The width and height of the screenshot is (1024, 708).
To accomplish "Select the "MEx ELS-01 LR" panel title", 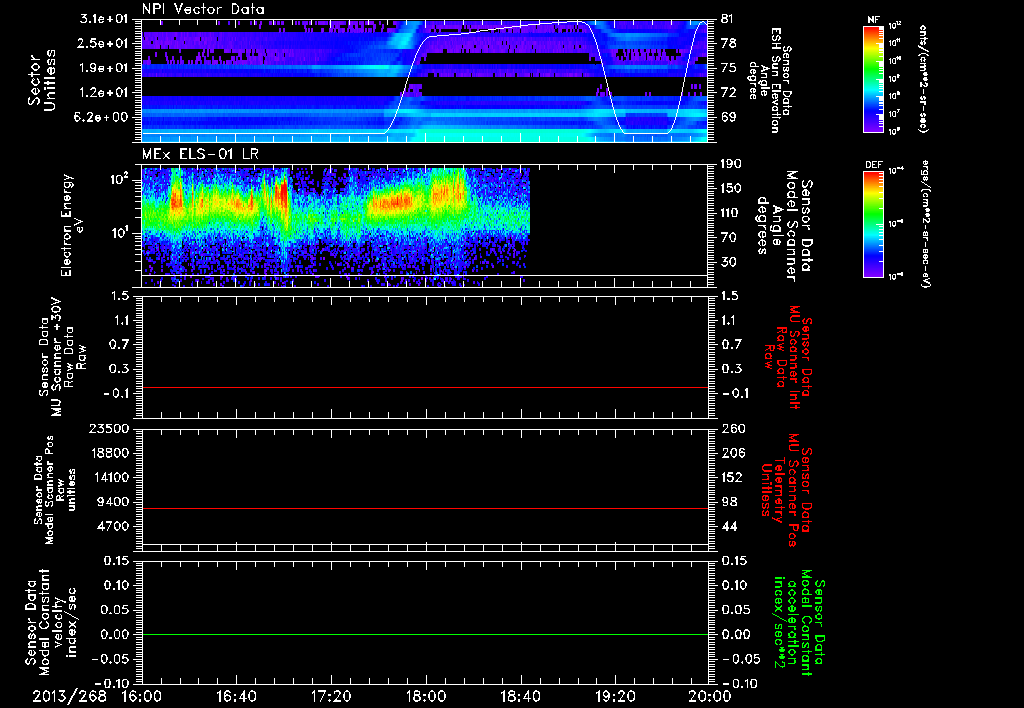I will pyautogui.click(x=200, y=155).
